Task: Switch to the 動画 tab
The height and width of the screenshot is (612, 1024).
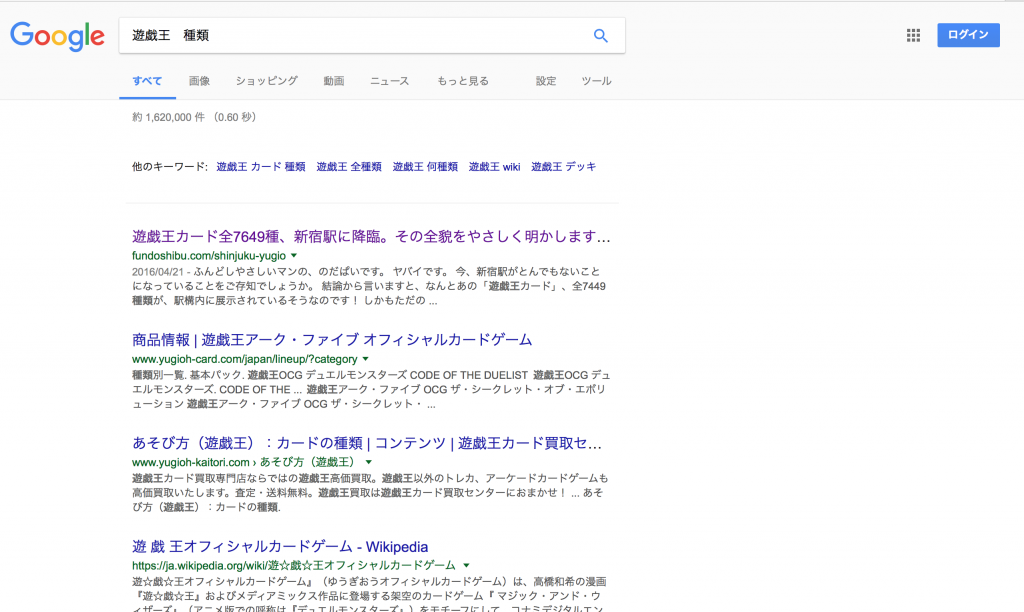Action: pos(334,81)
